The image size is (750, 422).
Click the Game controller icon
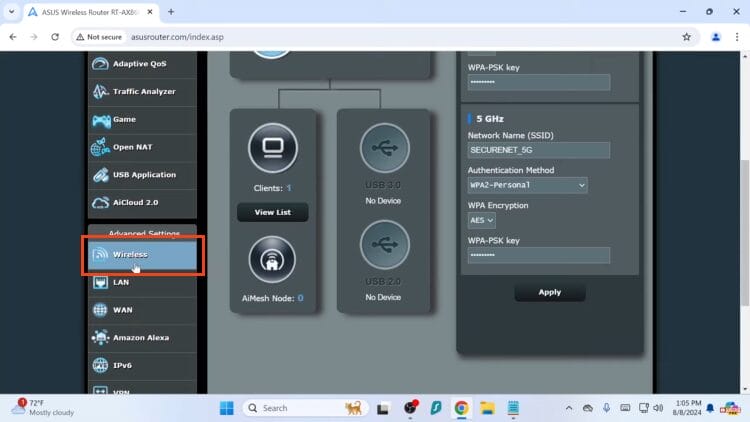101,120
